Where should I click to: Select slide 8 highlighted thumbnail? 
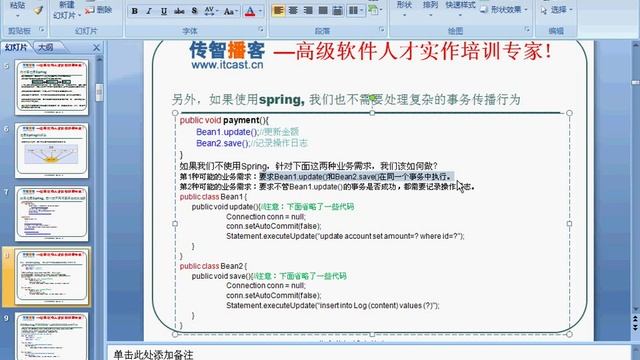tap(51, 277)
